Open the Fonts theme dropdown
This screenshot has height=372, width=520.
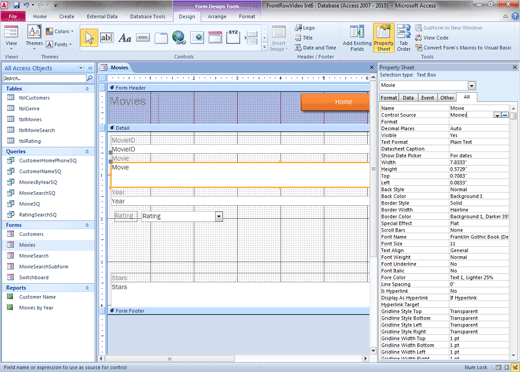[59, 44]
